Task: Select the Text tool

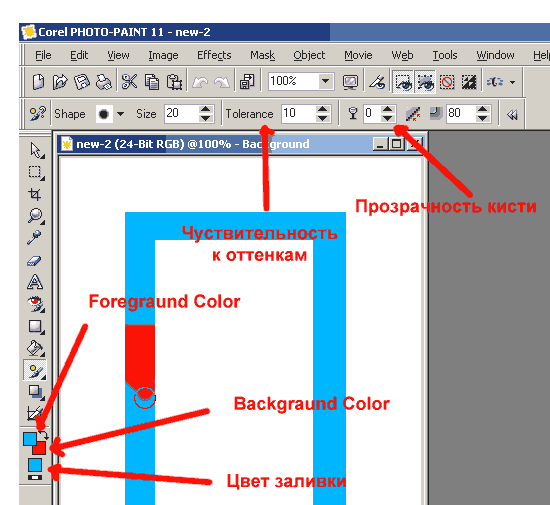Action: (35, 282)
